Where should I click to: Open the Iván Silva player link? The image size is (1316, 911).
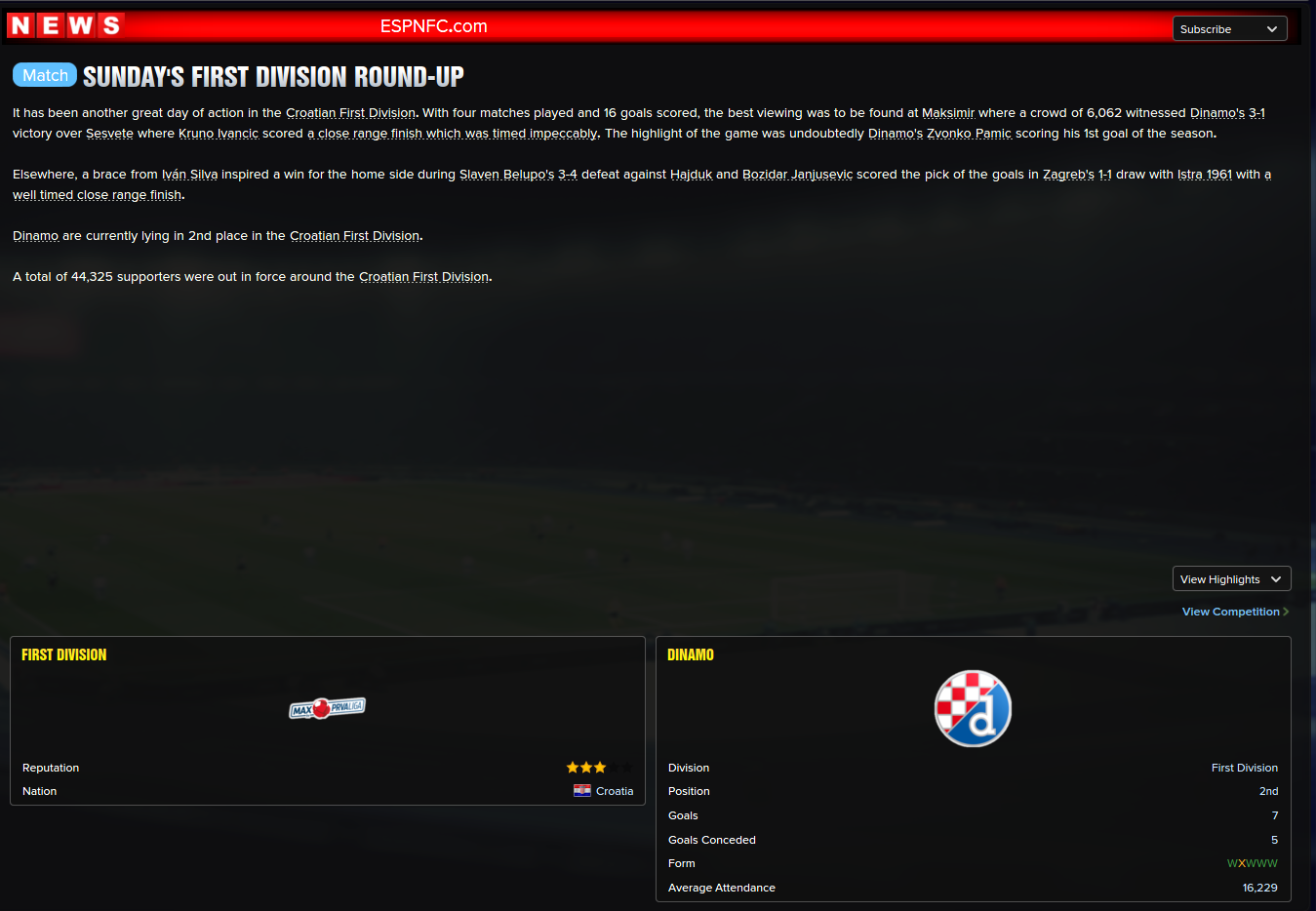(x=189, y=175)
